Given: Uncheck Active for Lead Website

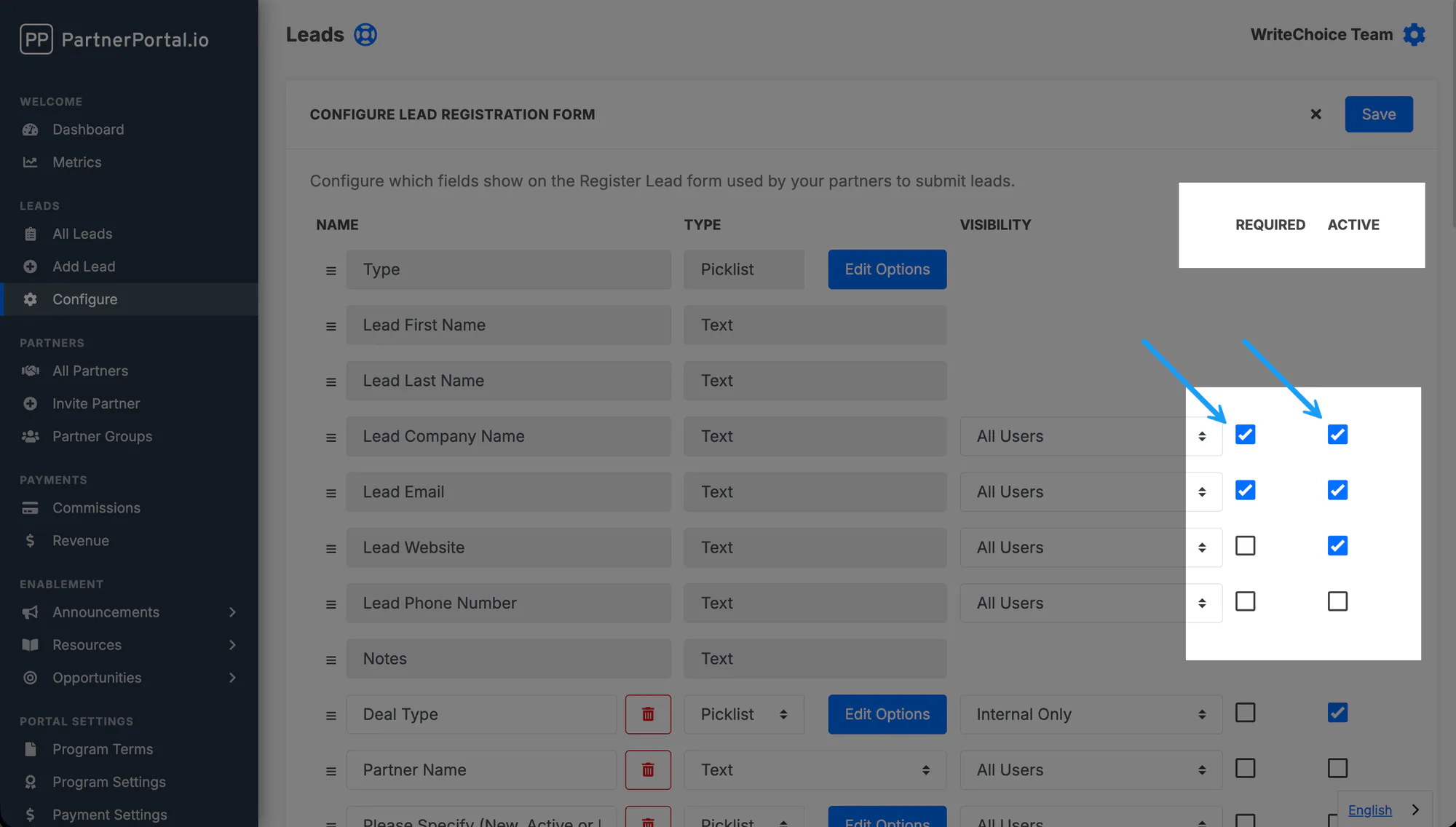Looking at the screenshot, I should [x=1337, y=546].
